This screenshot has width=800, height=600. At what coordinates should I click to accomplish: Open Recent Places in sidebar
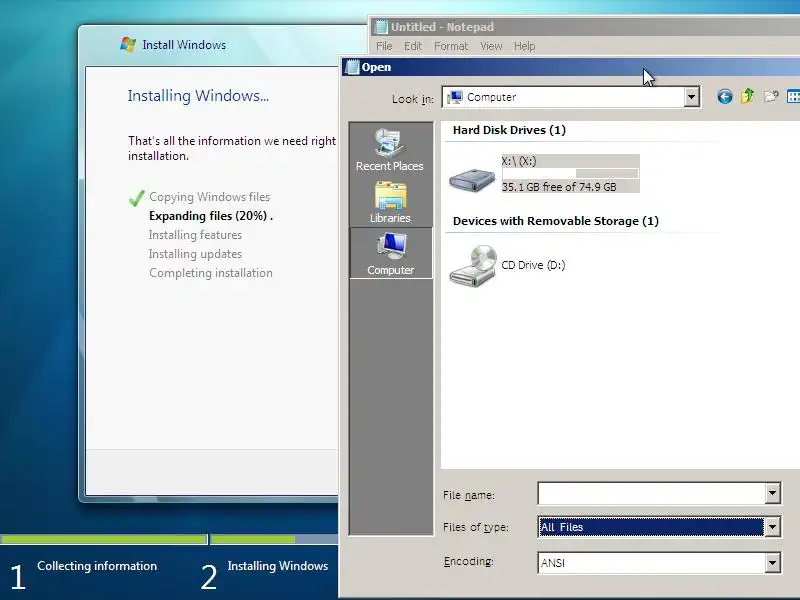pos(390,150)
